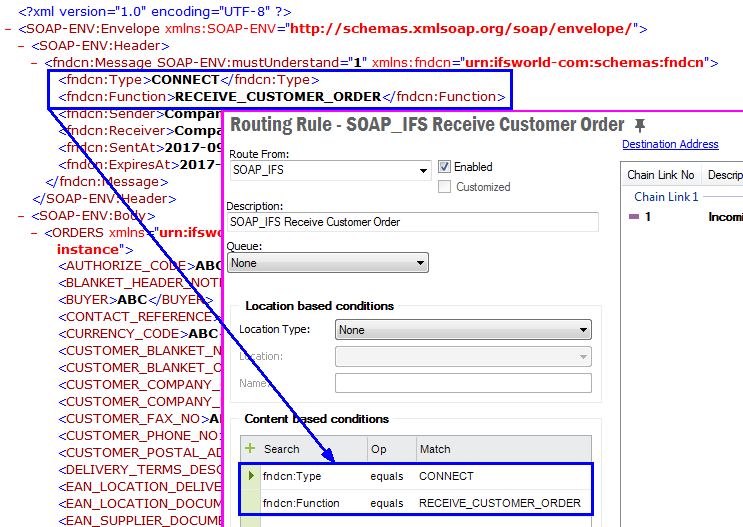Add a content condition with the green plus icon
Image resolution: width=743 pixels, height=527 pixels.
pyautogui.click(x=250, y=449)
